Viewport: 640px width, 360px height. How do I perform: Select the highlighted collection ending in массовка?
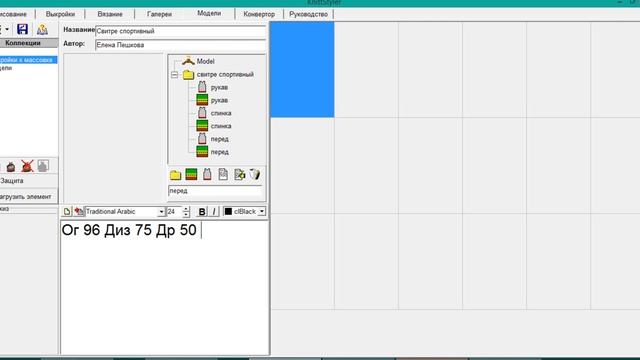tap(28, 60)
